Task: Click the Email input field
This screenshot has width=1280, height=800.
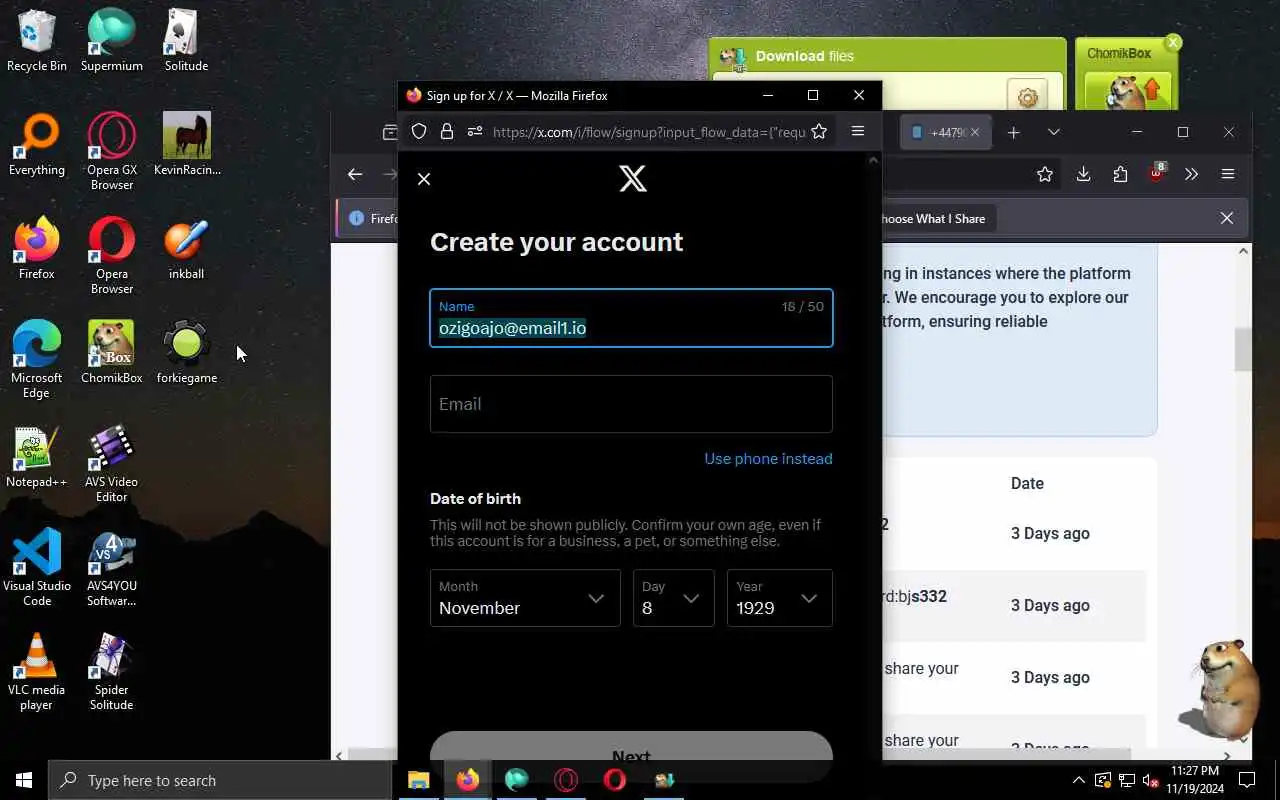Action: 631,404
